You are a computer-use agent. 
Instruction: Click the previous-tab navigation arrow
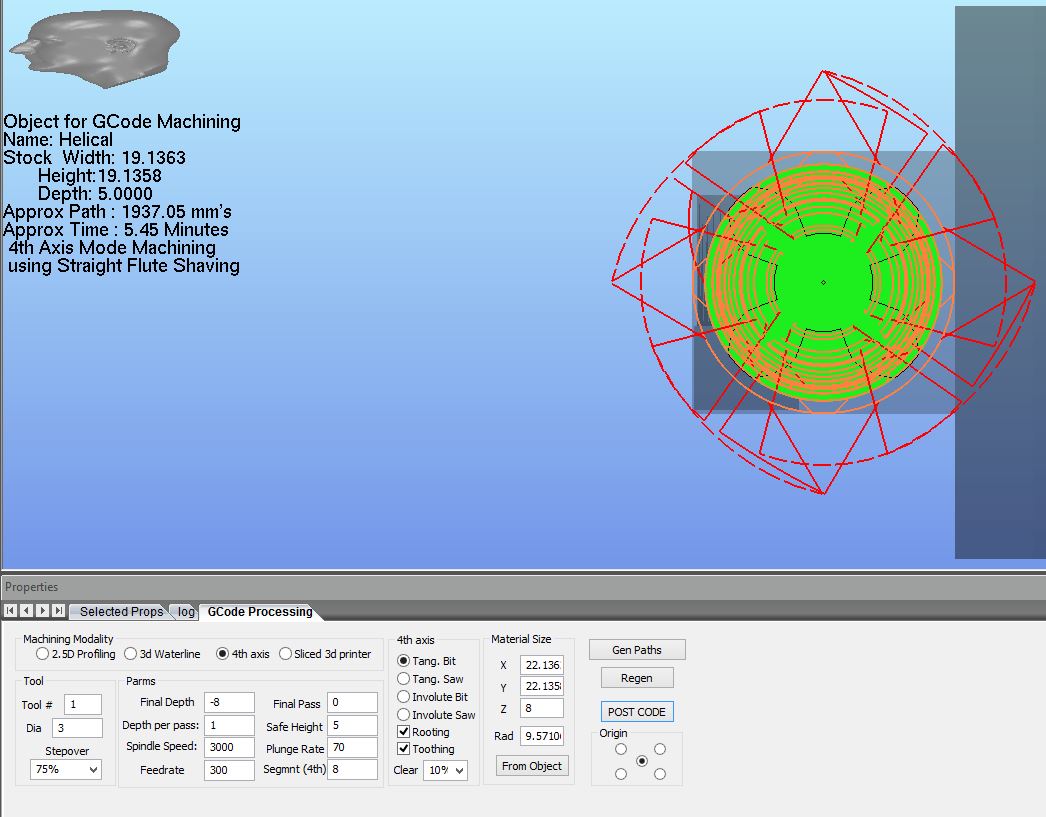(26, 611)
